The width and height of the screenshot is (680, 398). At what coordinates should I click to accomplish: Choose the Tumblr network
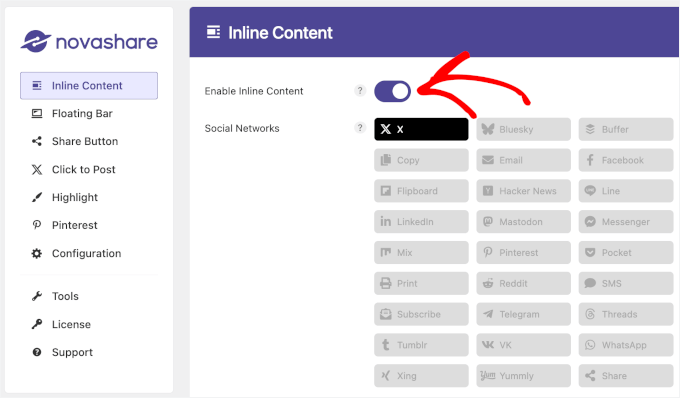tap(421, 345)
